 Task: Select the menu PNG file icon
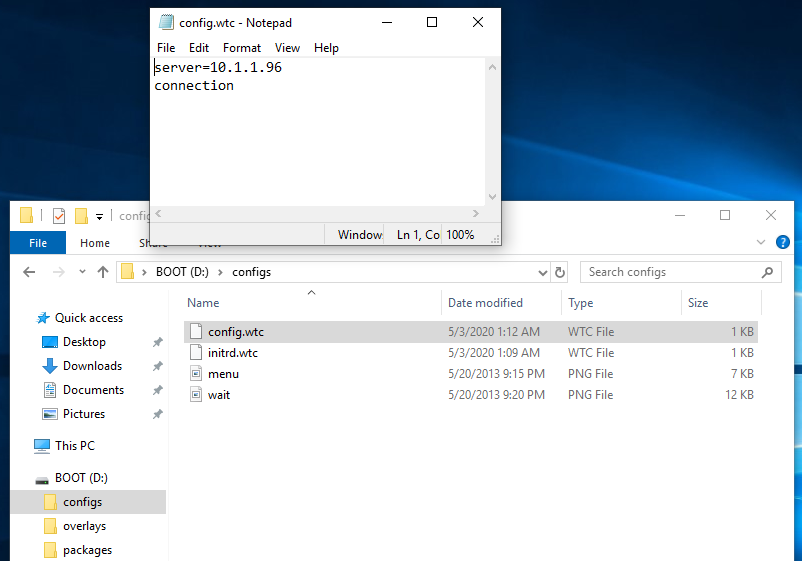[196, 374]
